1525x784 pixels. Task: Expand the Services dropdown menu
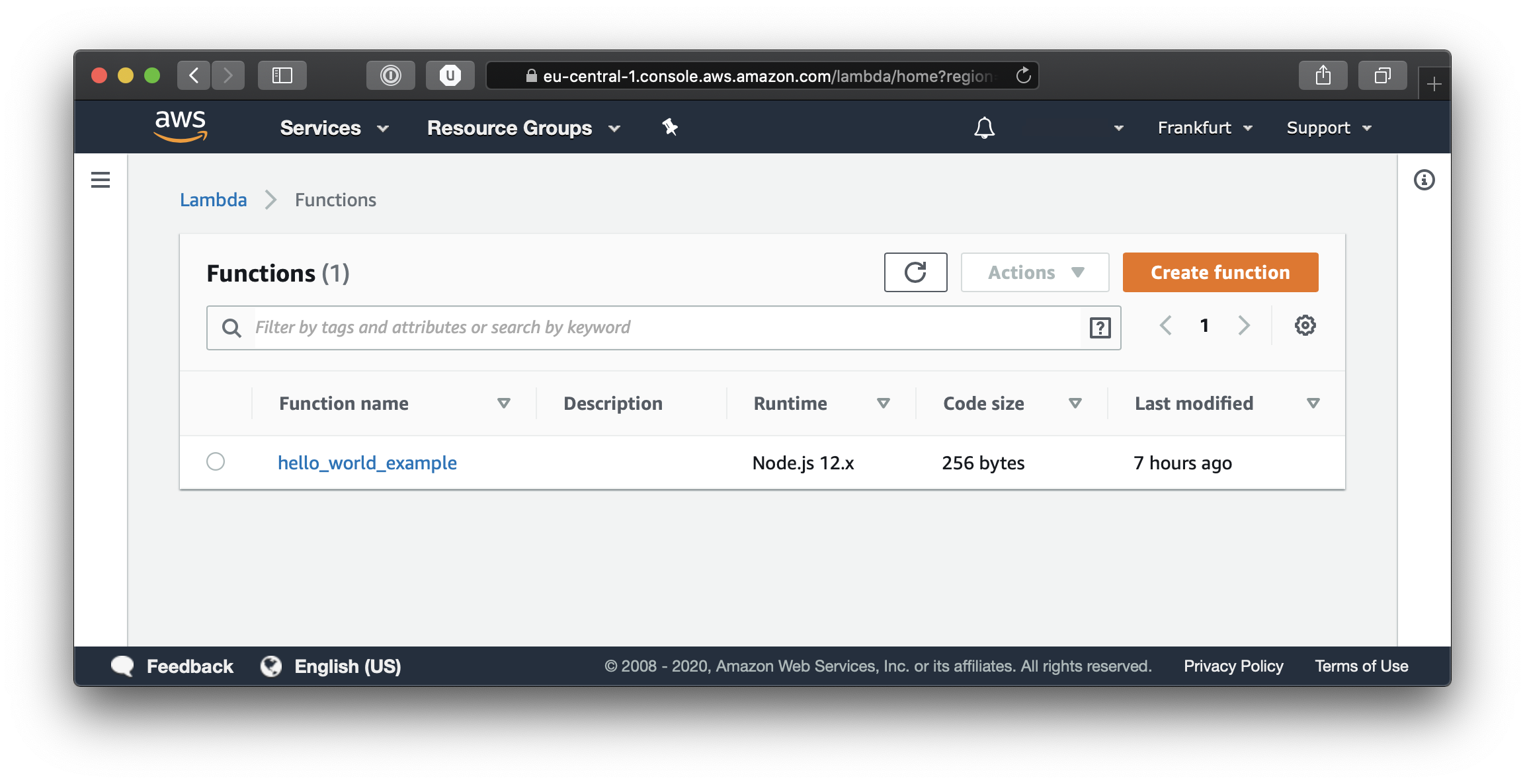click(x=334, y=128)
